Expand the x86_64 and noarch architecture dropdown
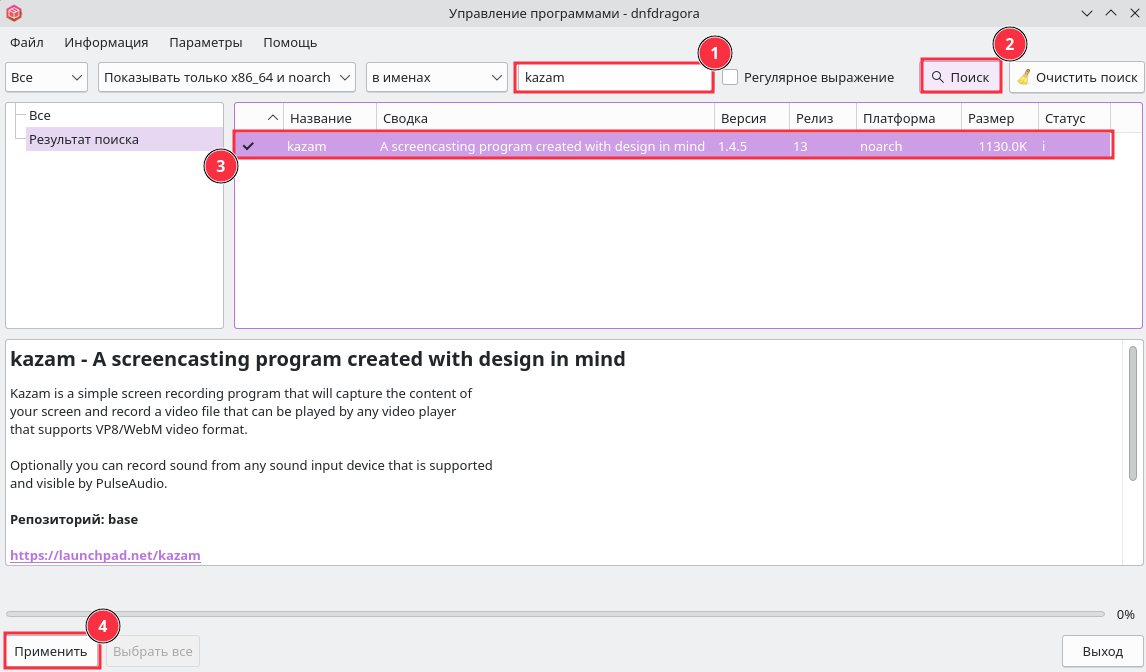 227,77
